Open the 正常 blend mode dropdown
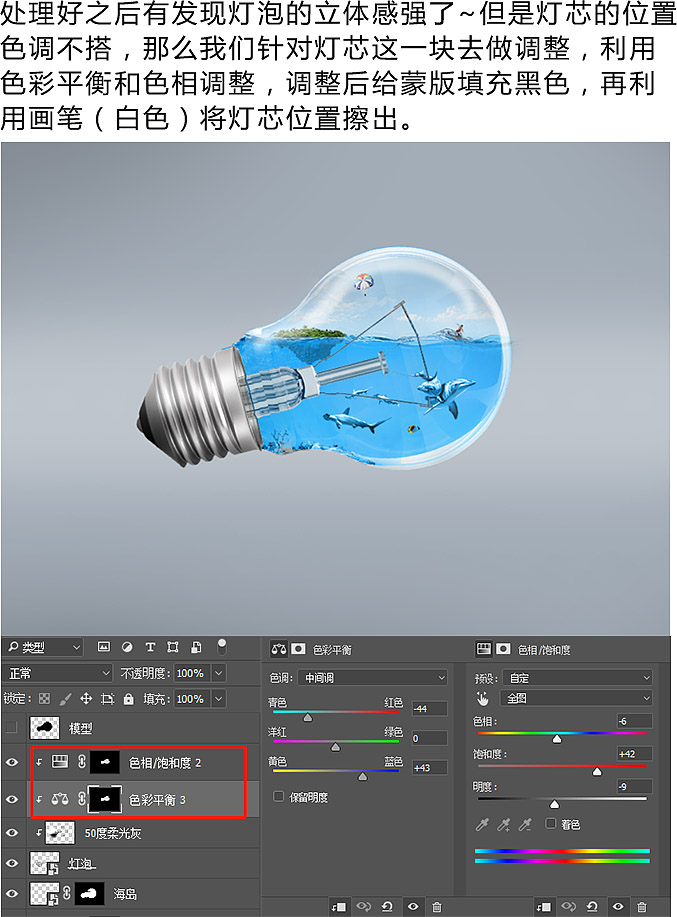The height and width of the screenshot is (917, 677). pos(57,673)
